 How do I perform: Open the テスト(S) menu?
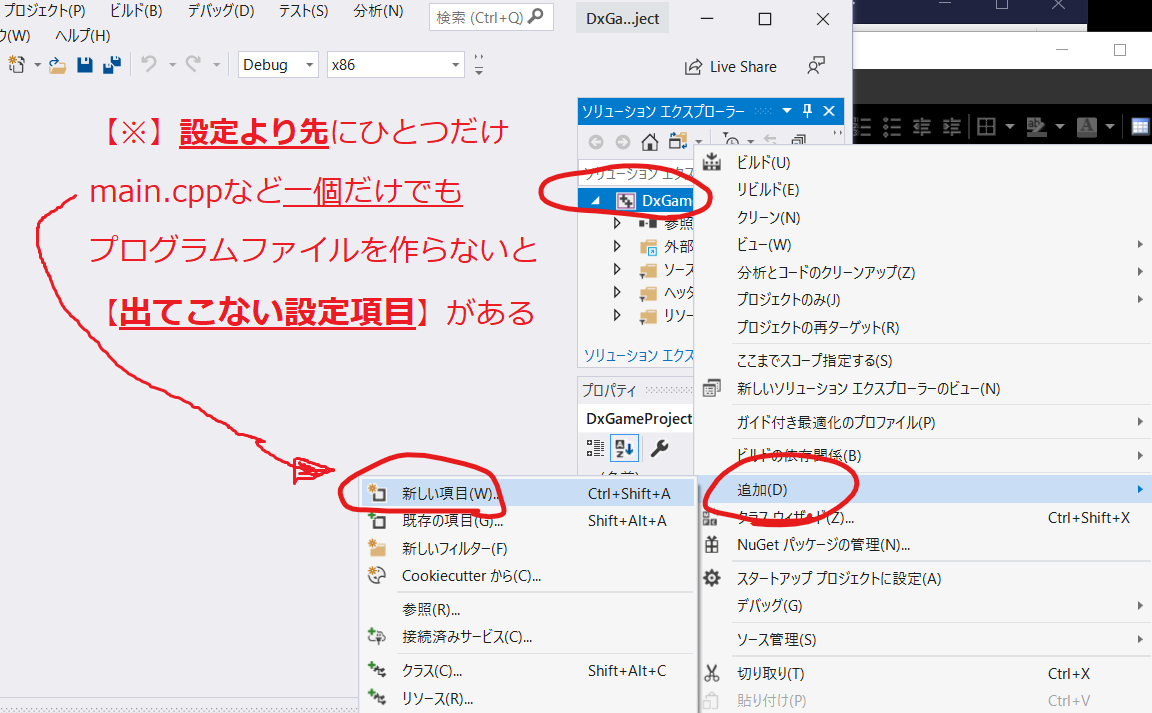(x=303, y=11)
